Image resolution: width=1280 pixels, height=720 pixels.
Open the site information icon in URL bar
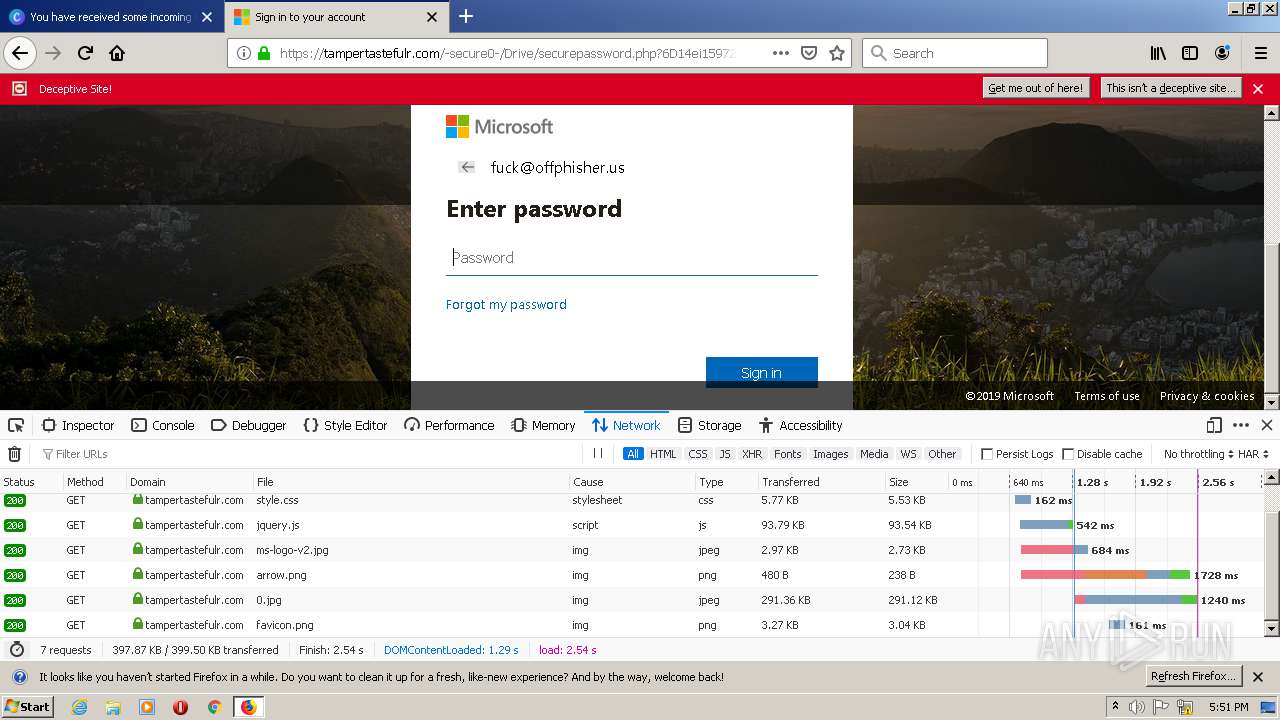click(244, 53)
